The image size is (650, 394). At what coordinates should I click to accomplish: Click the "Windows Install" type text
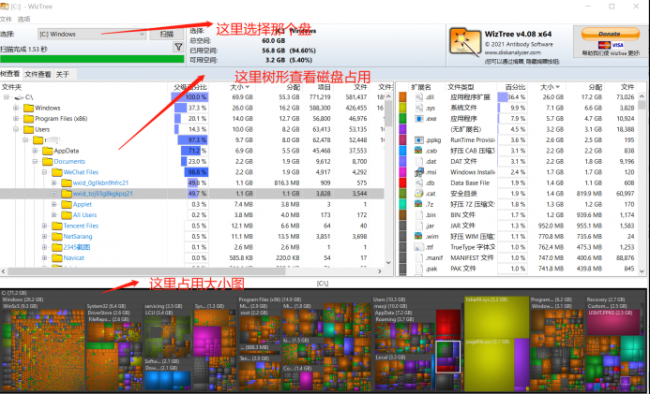point(473,172)
